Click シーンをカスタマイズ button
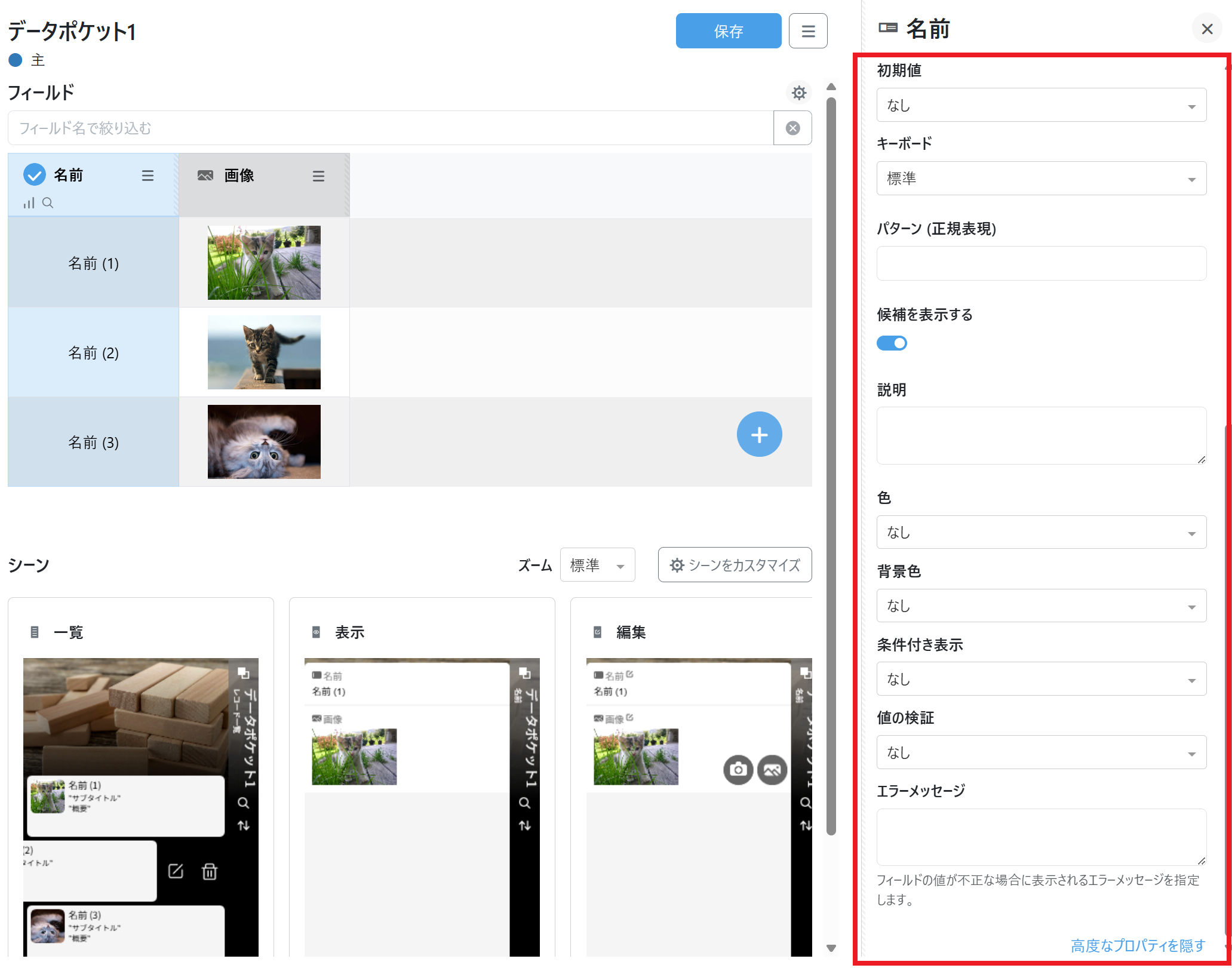Screen dimensions: 1232x968 point(735,566)
